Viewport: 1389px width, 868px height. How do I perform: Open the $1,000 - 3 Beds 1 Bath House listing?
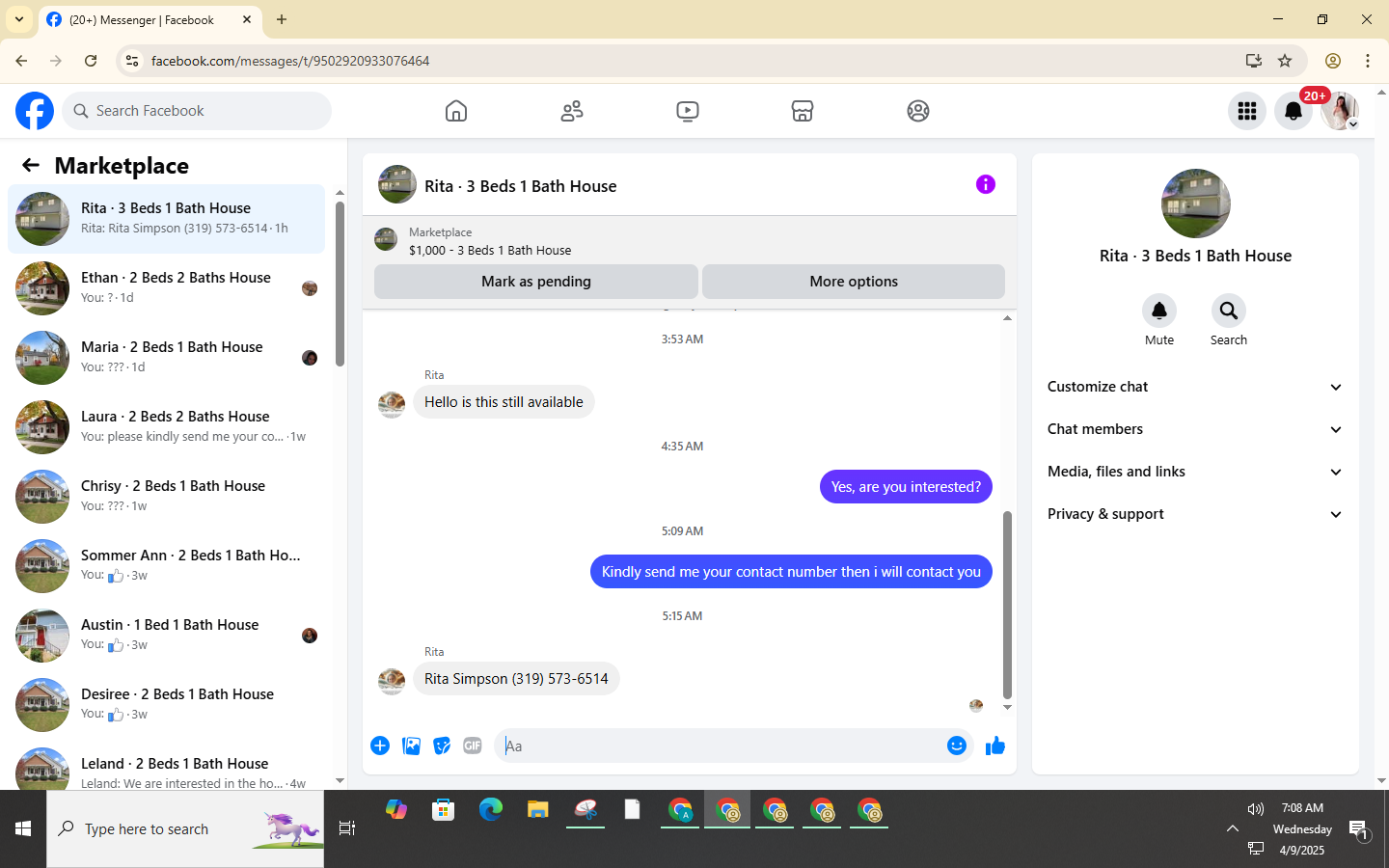(490, 250)
